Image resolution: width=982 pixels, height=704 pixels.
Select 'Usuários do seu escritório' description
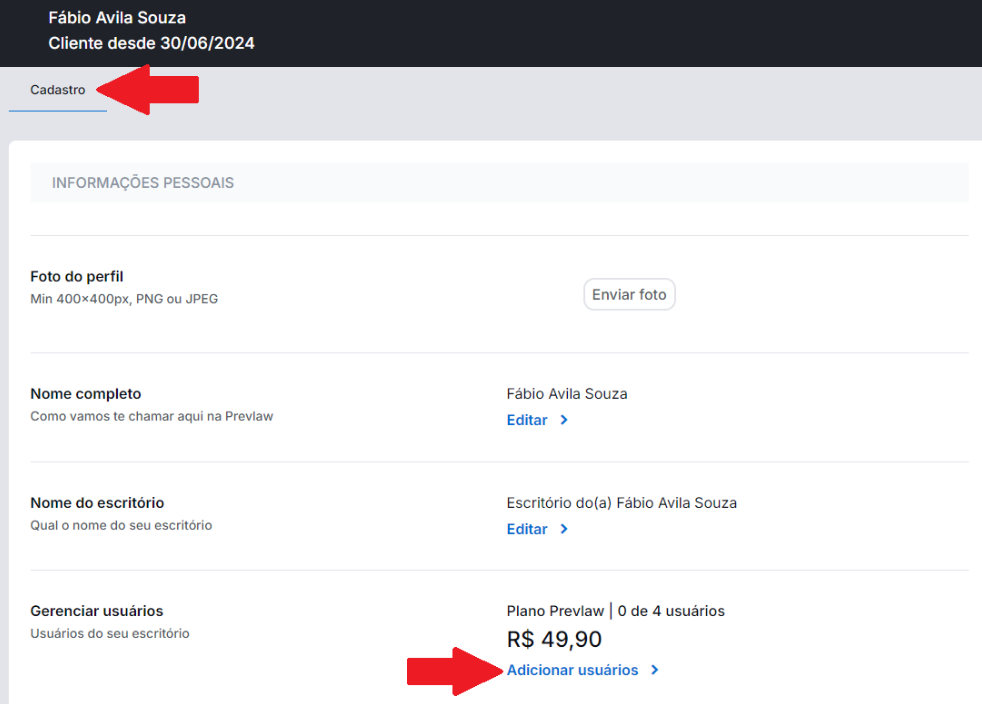(110, 634)
